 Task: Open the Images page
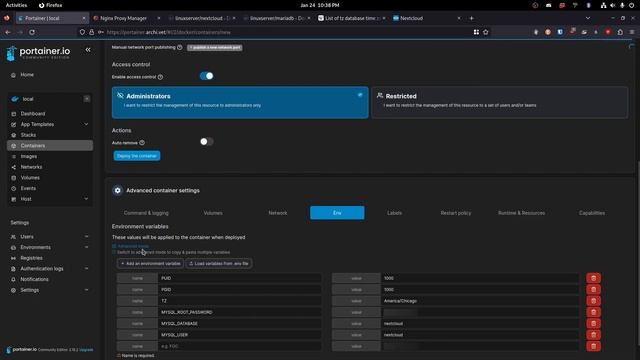[29, 156]
